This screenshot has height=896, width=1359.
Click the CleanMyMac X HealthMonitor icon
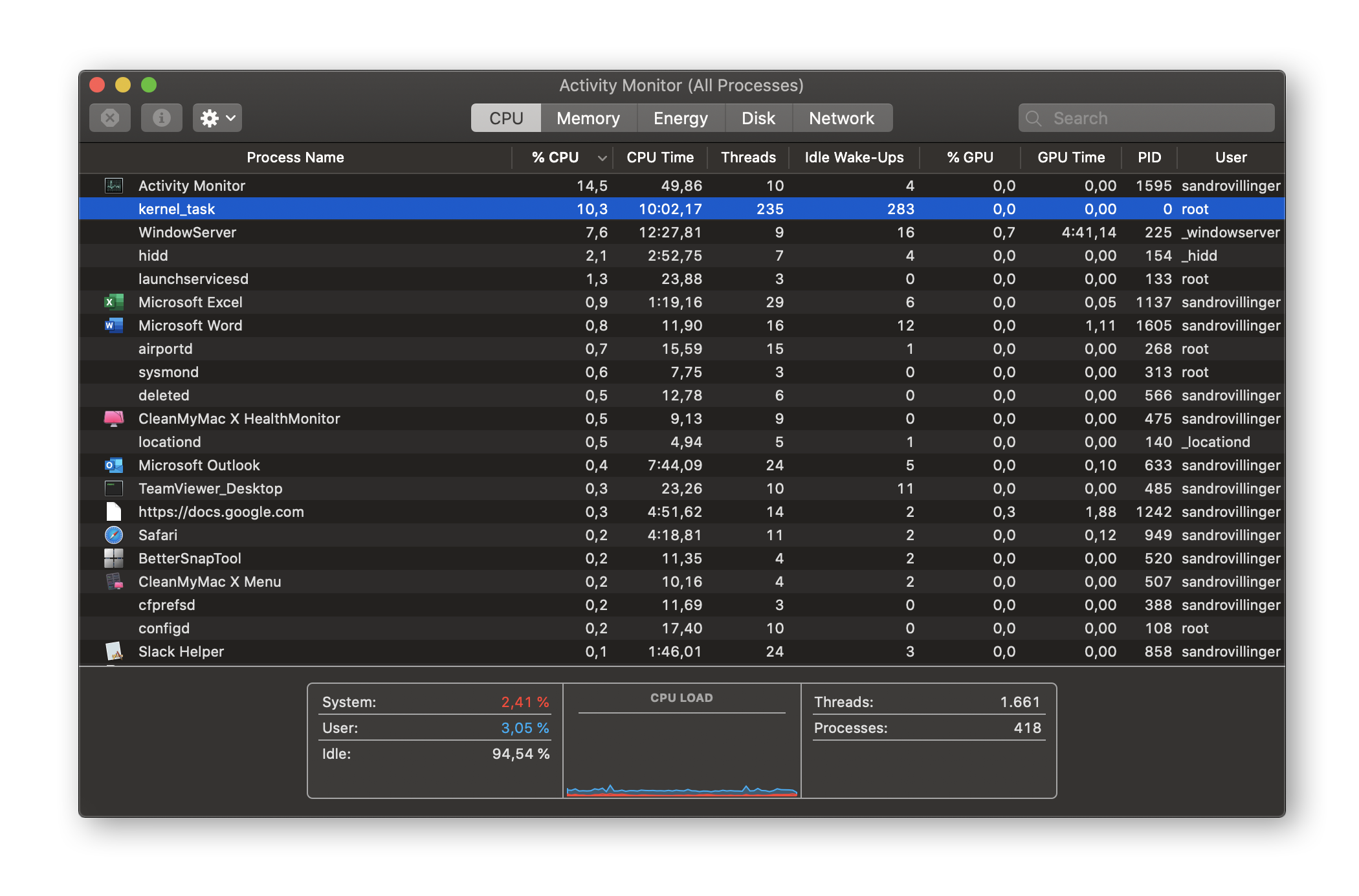(x=114, y=419)
